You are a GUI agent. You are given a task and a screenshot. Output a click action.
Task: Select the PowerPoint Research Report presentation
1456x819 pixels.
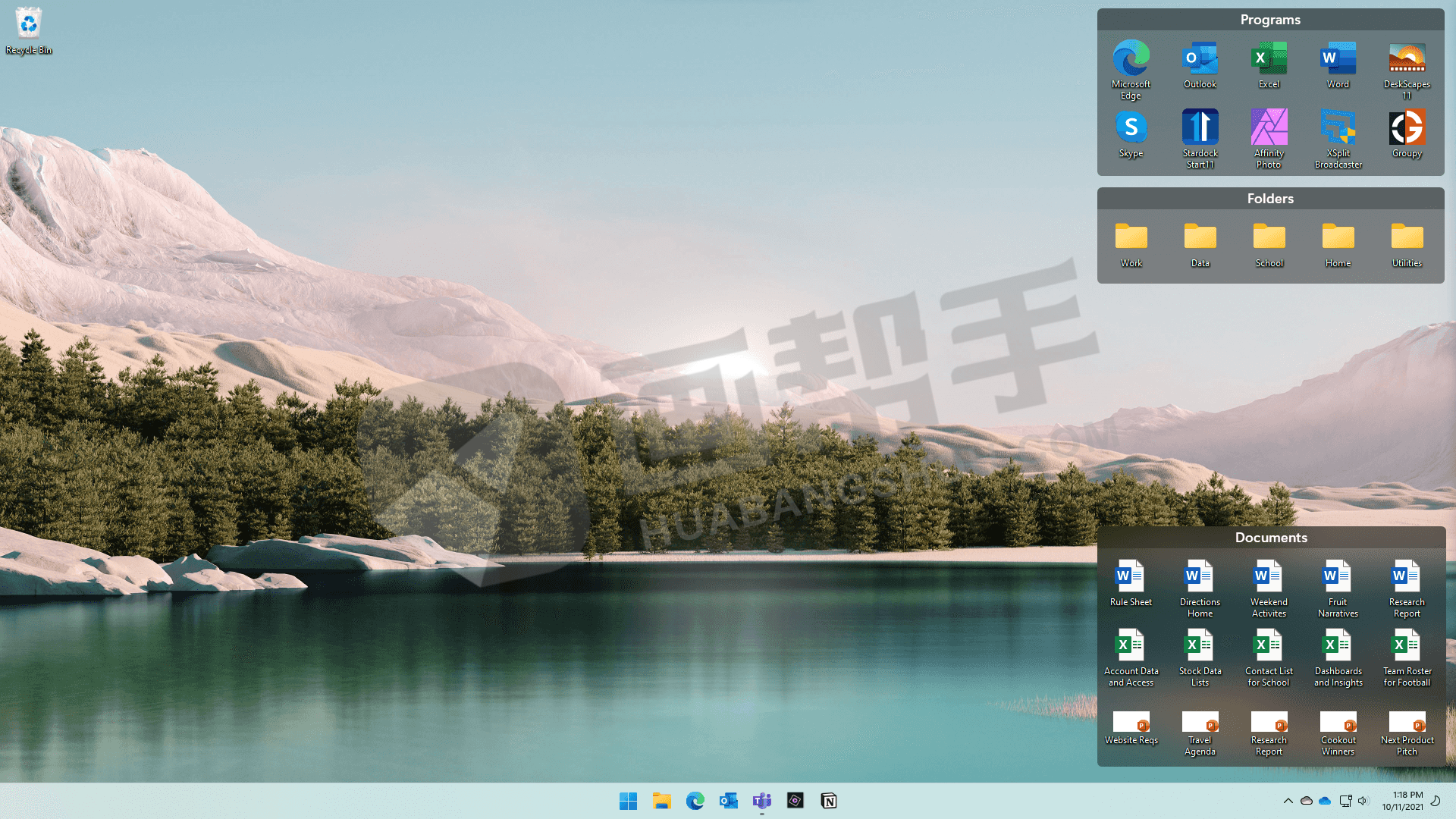[1269, 733]
